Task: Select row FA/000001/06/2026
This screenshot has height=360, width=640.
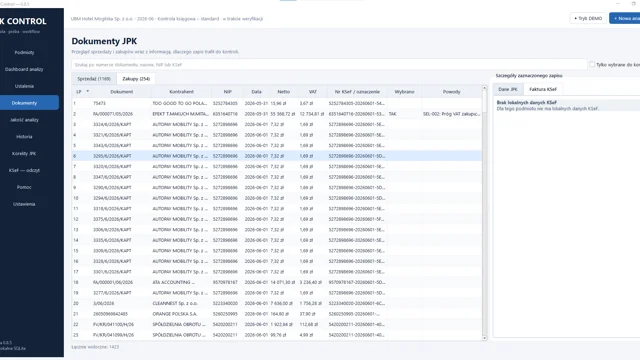Action: [x=277, y=282]
